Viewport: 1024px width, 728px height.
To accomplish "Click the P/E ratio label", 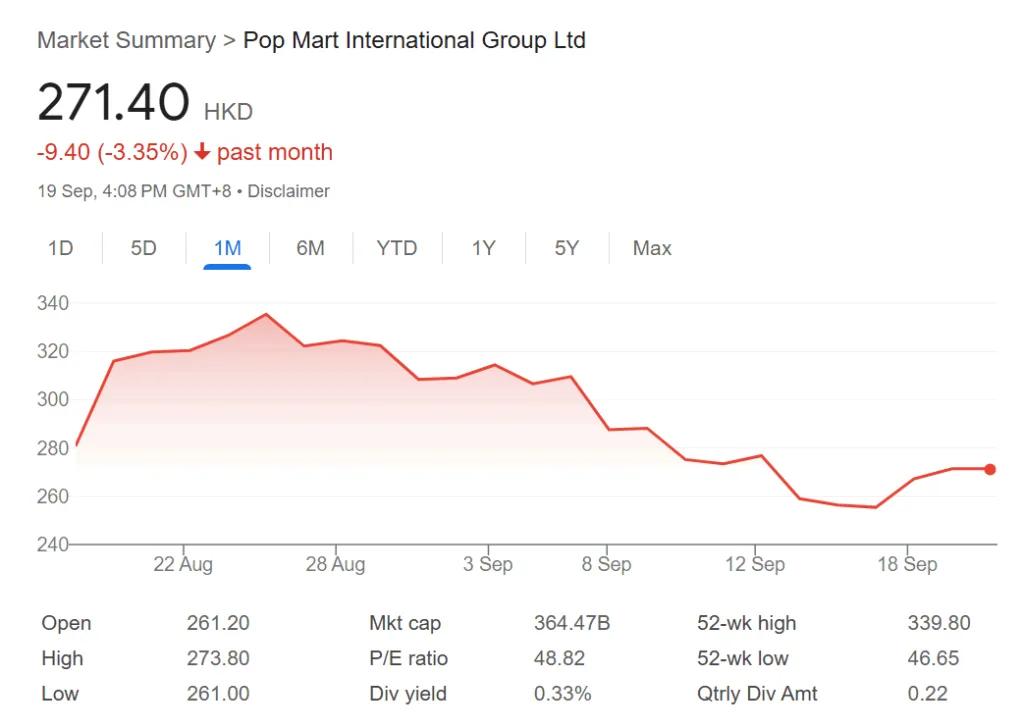I will (x=409, y=659).
